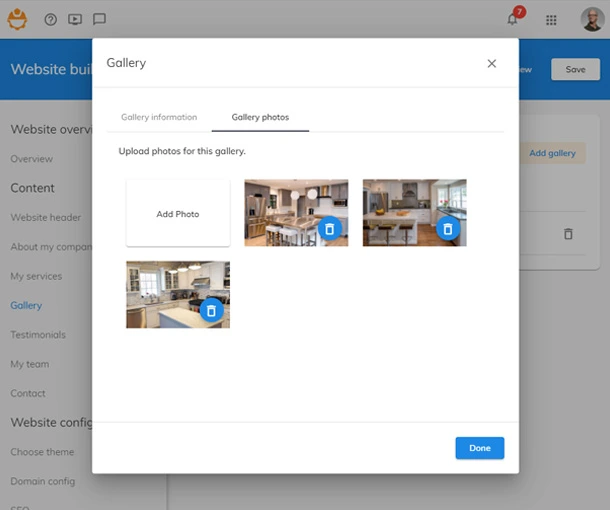Click the logo icon in top bar
The width and height of the screenshot is (610, 510).
click(18, 19)
